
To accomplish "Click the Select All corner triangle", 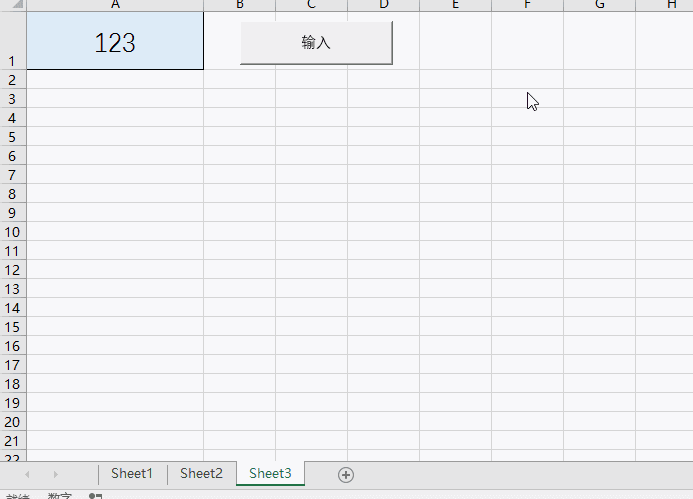I will tap(17, 5).
